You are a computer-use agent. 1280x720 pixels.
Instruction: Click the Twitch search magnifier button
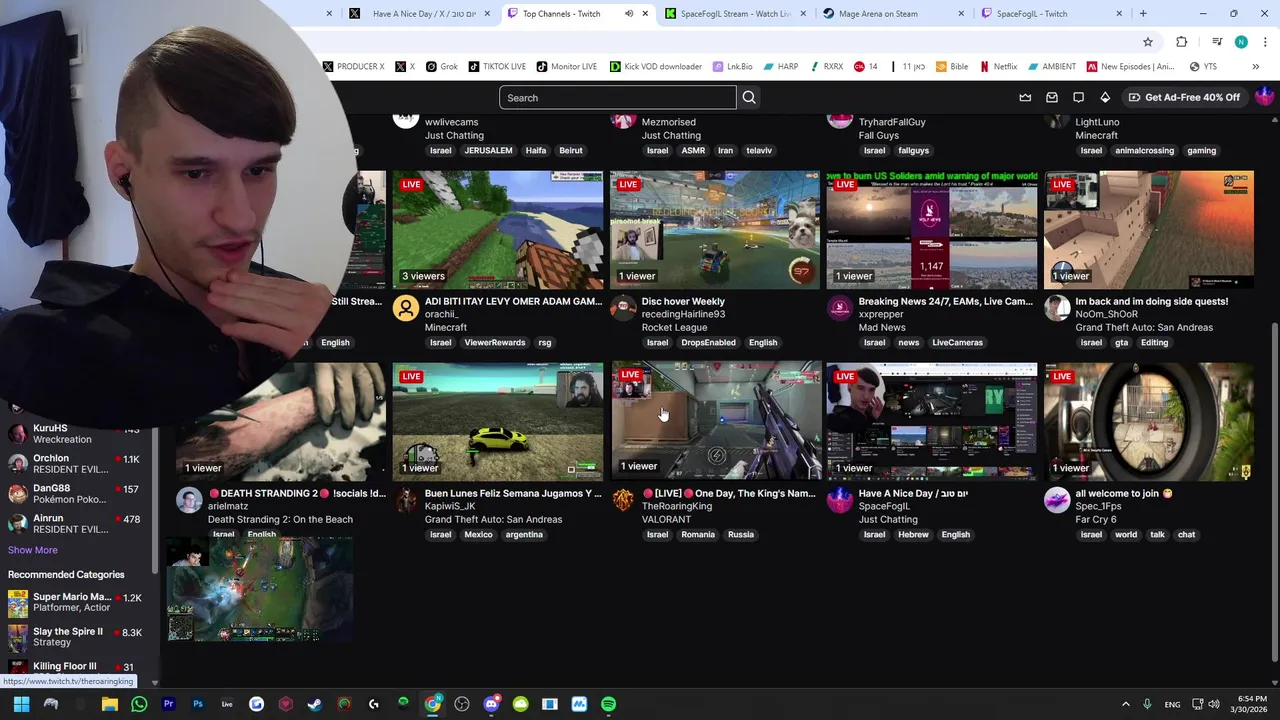pyautogui.click(x=749, y=97)
